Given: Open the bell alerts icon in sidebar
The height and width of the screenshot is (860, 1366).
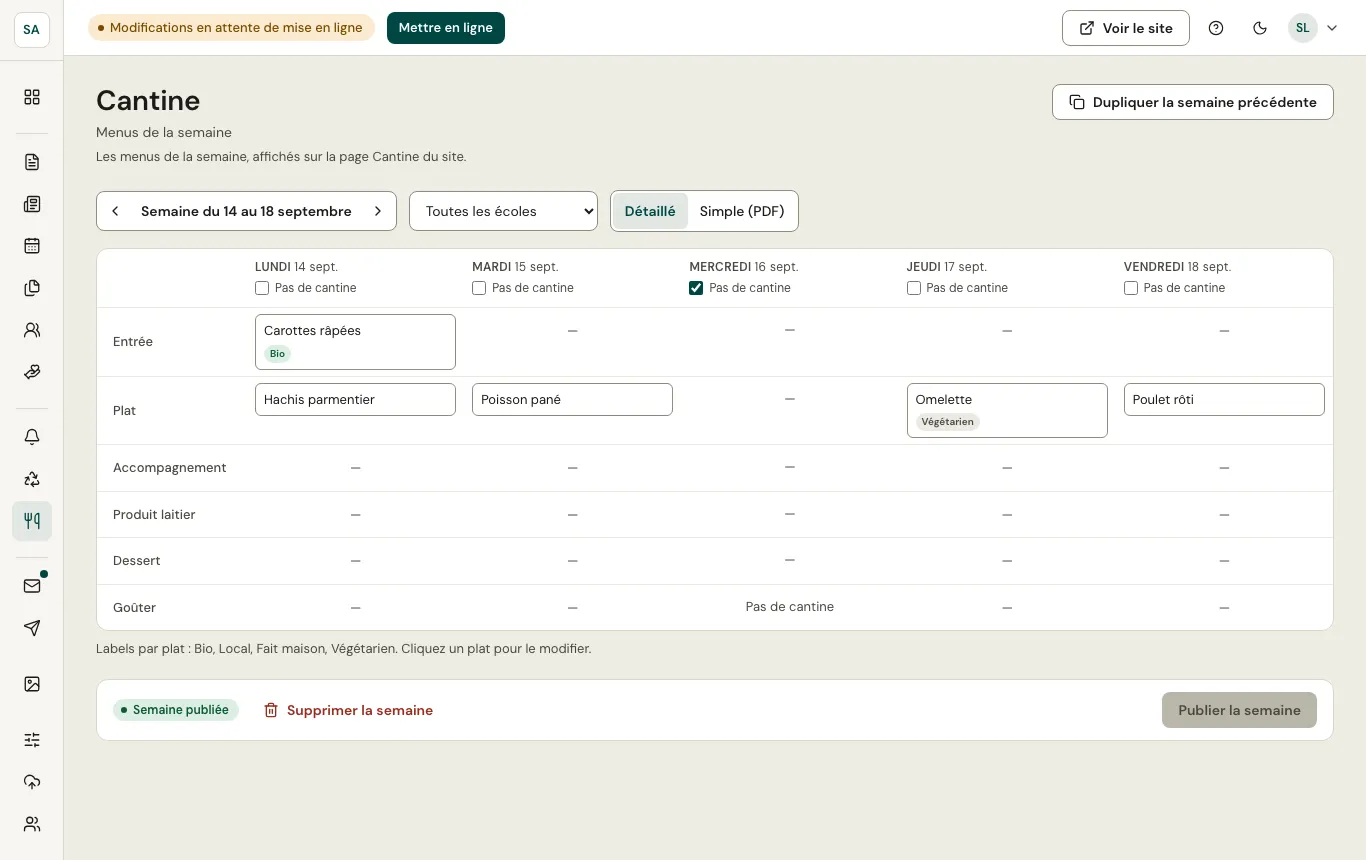Looking at the screenshot, I should [32, 437].
